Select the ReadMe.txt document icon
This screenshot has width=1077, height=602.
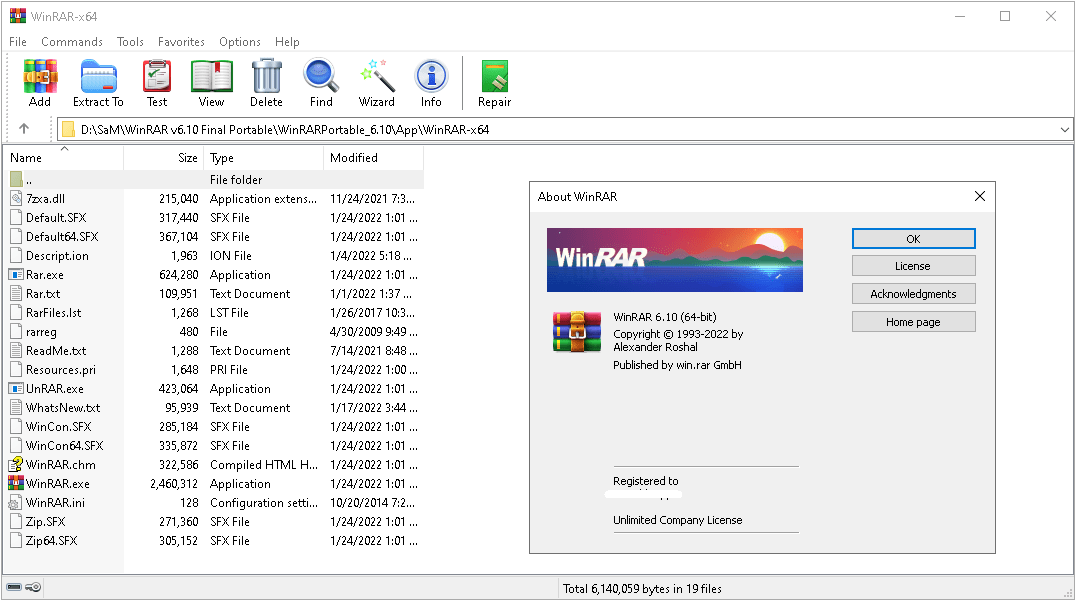pos(16,350)
